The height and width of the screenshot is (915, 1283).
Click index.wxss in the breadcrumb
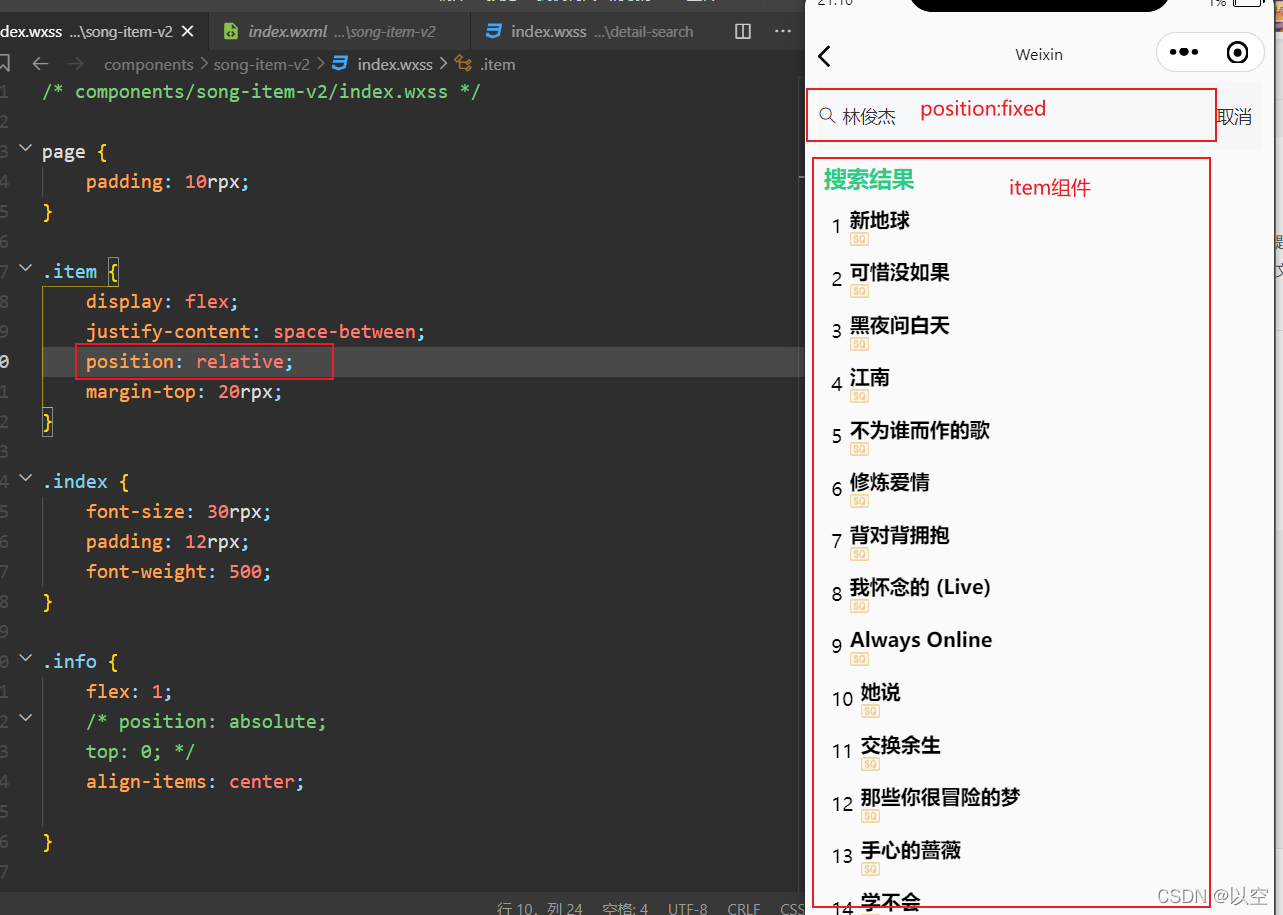pyautogui.click(x=395, y=64)
